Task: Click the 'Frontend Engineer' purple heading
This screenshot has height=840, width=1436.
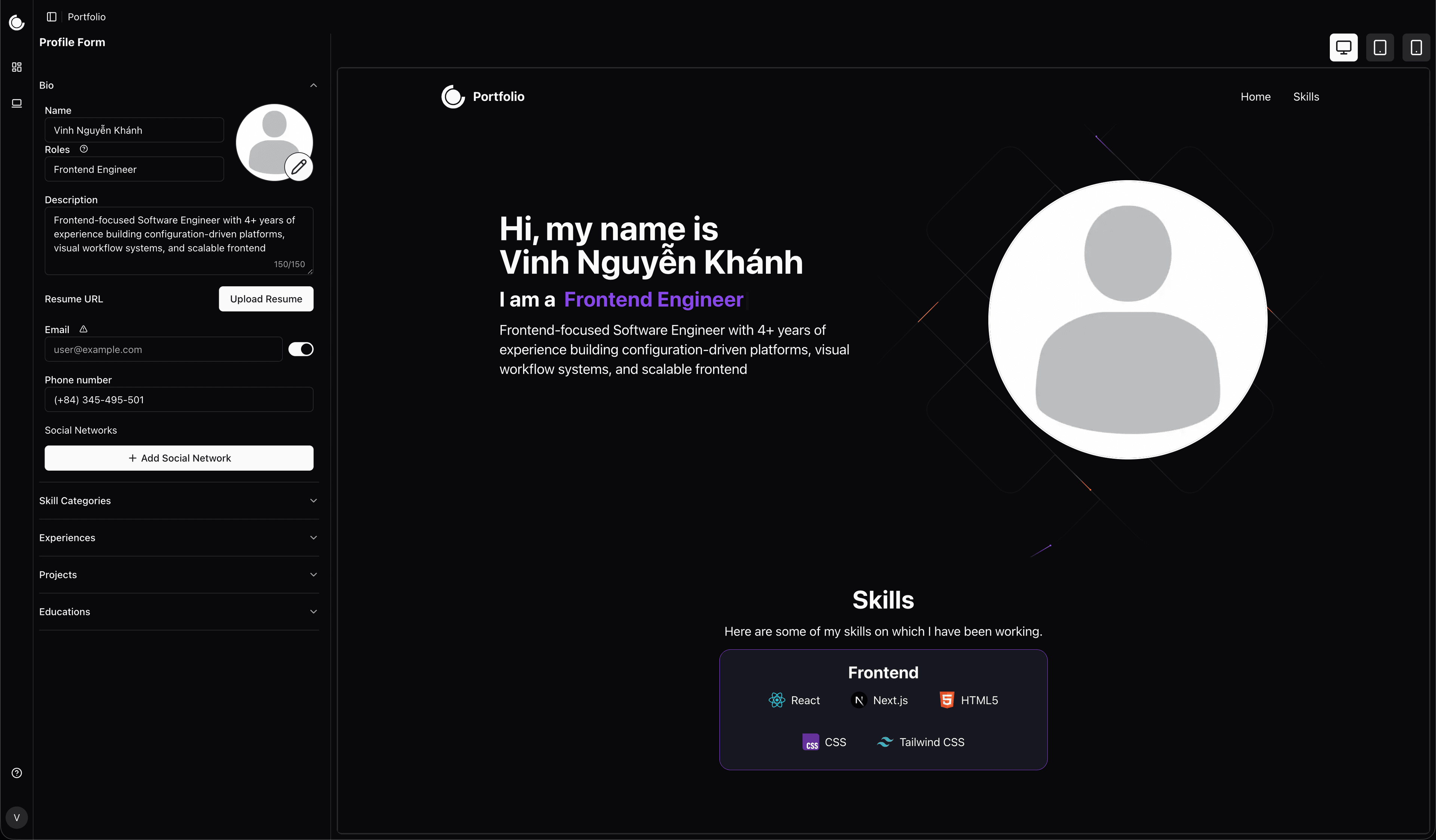Action: [x=654, y=299]
